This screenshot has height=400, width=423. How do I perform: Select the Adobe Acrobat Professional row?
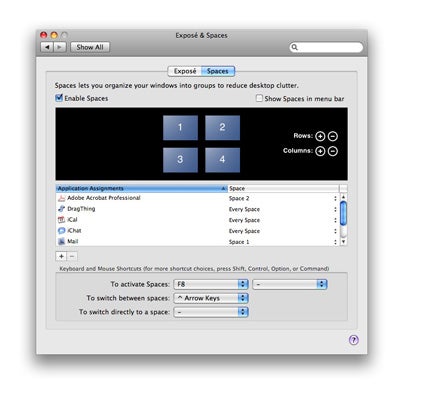click(198, 198)
